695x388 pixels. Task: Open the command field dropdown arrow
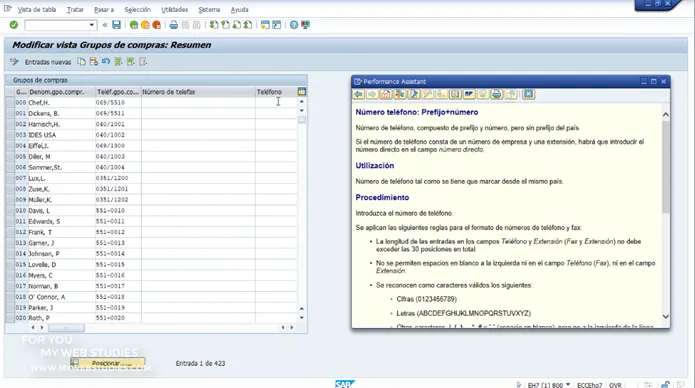click(92, 25)
